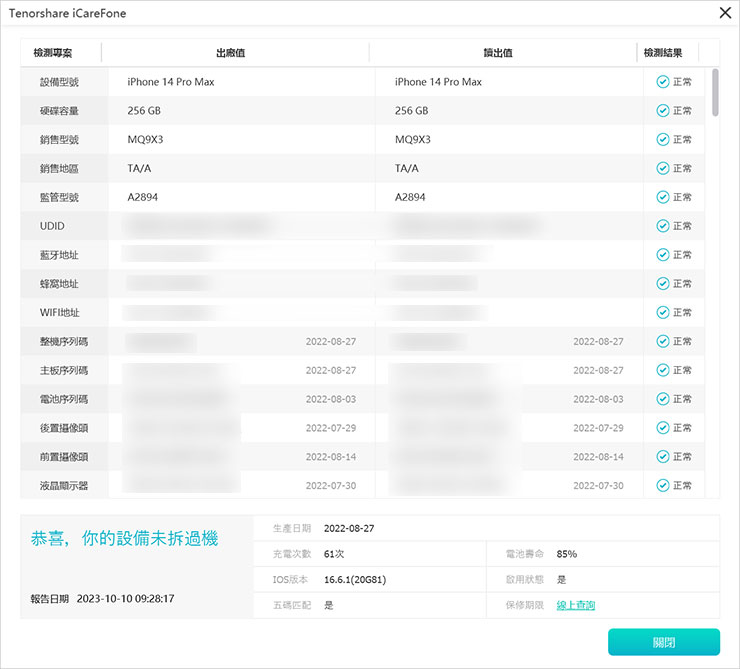Click the battery life value 85%
The width and height of the screenshot is (740, 669).
[566, 554]
